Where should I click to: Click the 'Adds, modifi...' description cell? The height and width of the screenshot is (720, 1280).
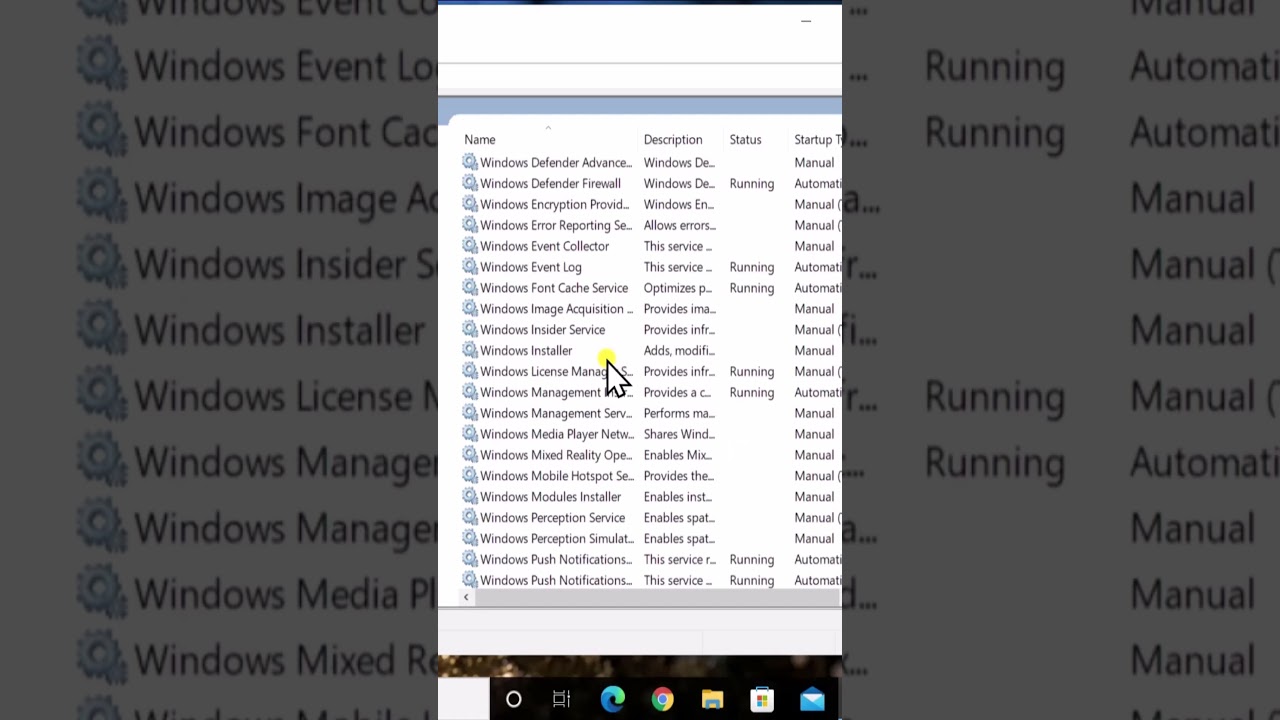pyautogui.click(x=679, y=351)
